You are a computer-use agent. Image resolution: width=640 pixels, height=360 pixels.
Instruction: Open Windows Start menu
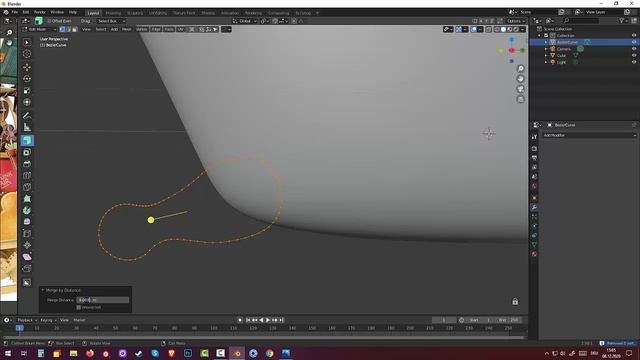click(8, 353)
